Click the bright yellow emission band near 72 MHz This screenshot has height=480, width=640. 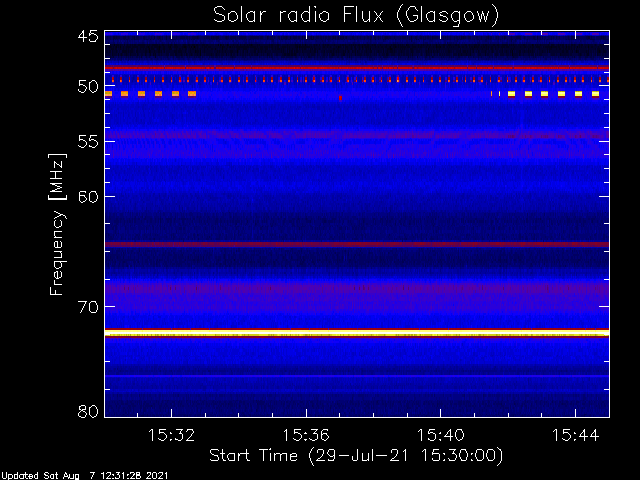357,333
